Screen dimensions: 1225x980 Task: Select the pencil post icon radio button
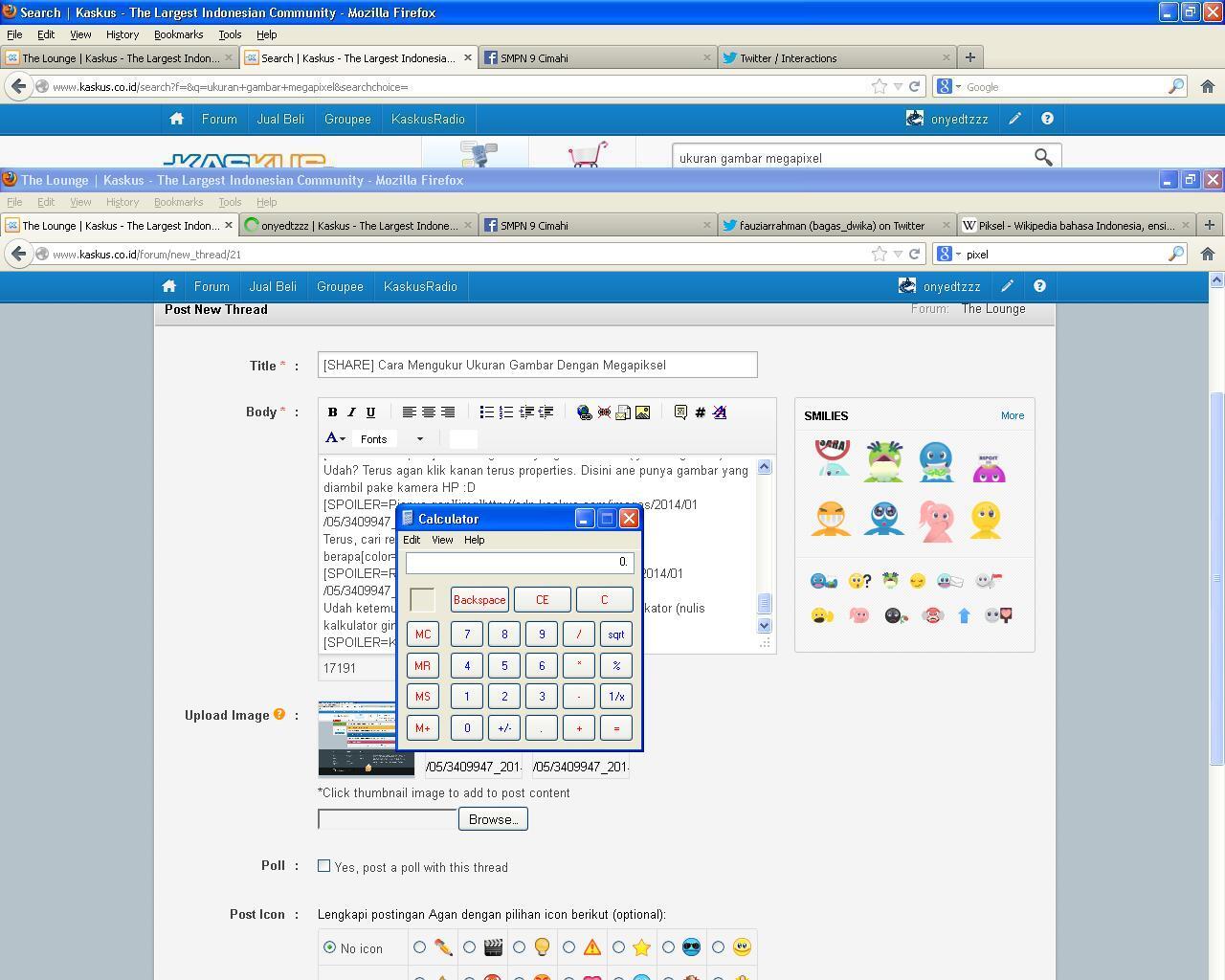(419, 947)
